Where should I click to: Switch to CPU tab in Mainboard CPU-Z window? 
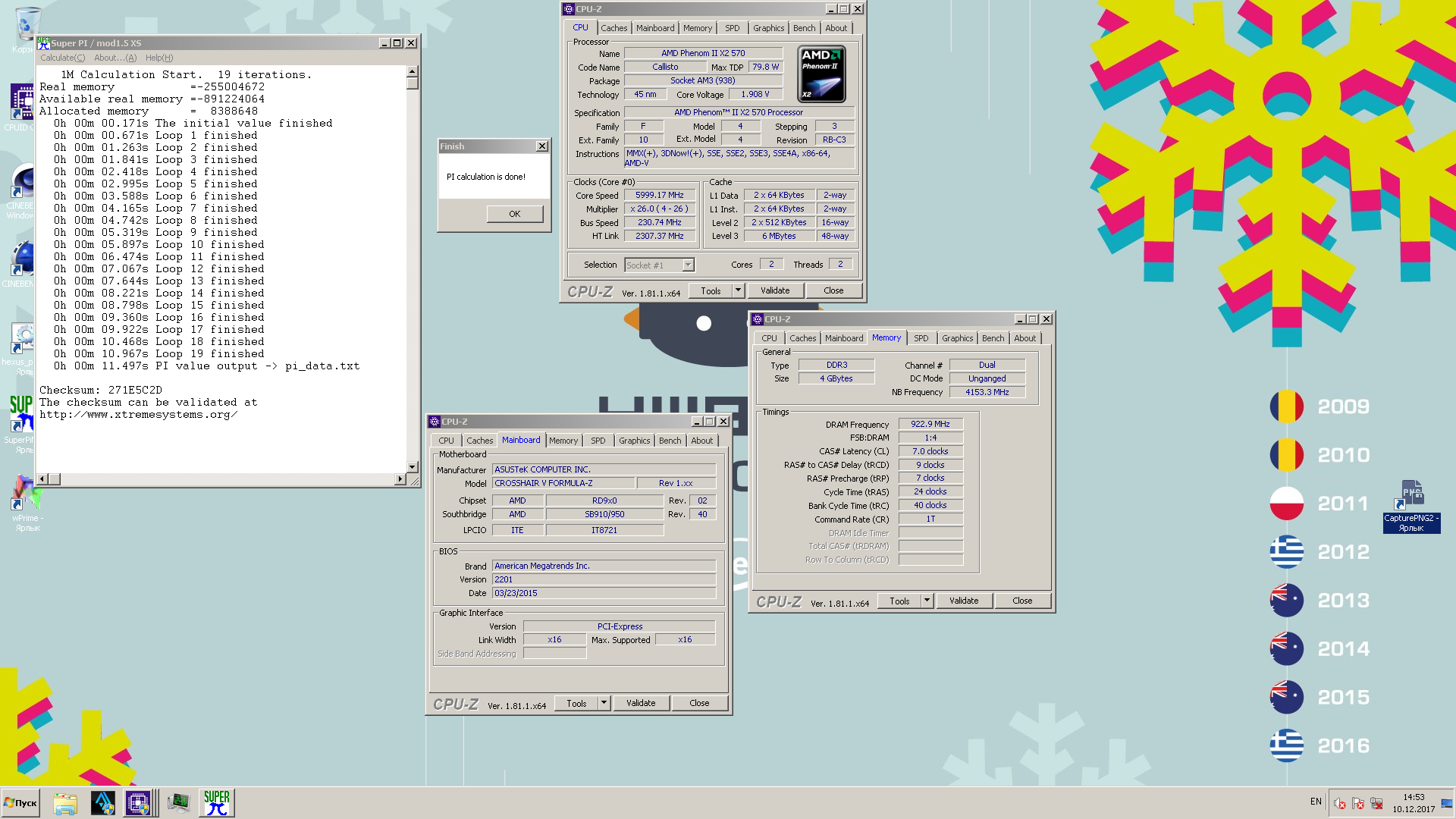446,441
